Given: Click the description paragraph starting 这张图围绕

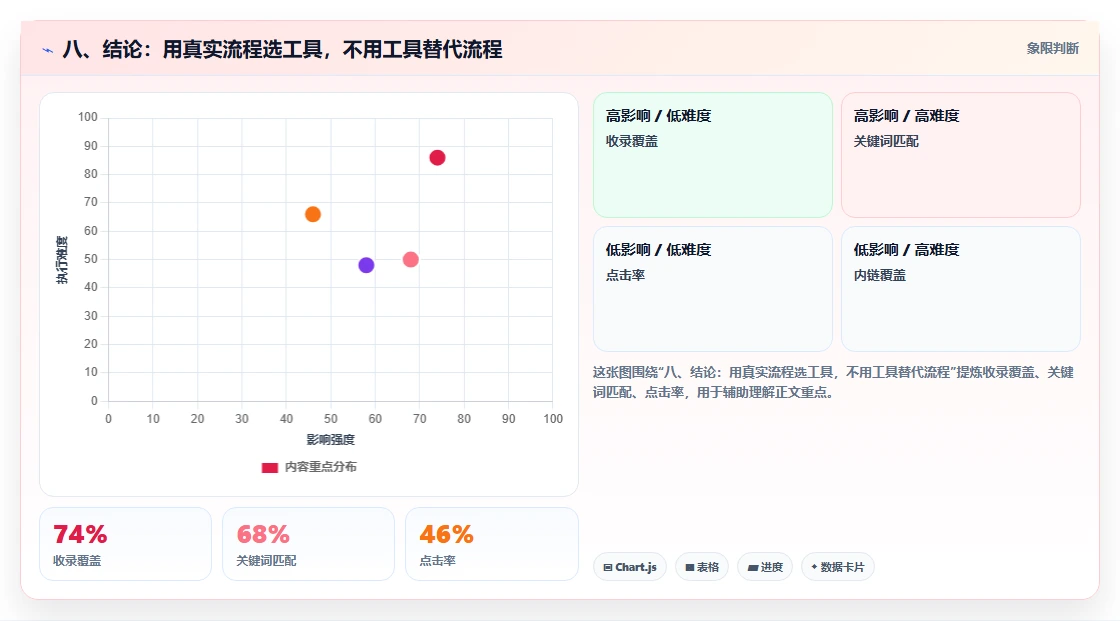Looking at the screenshot, I should pyautogui.click(x=833, y=382).
